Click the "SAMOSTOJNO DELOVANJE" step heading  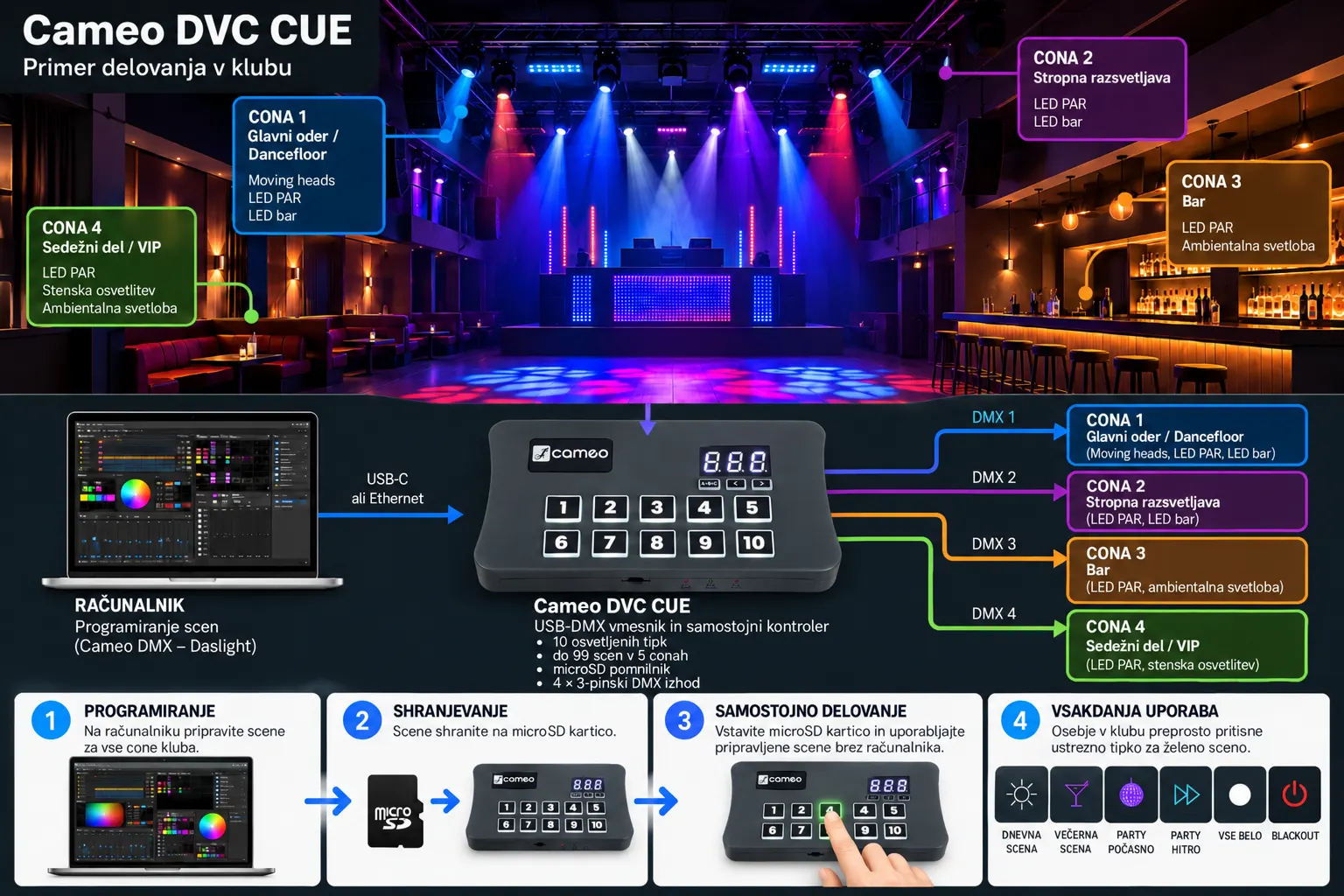click(x=811, y=711)
